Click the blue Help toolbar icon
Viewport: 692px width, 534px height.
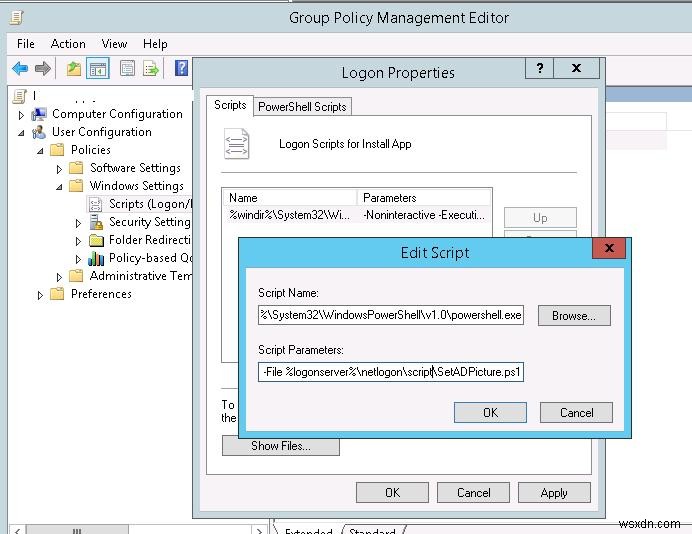click(x=181, y=68)
